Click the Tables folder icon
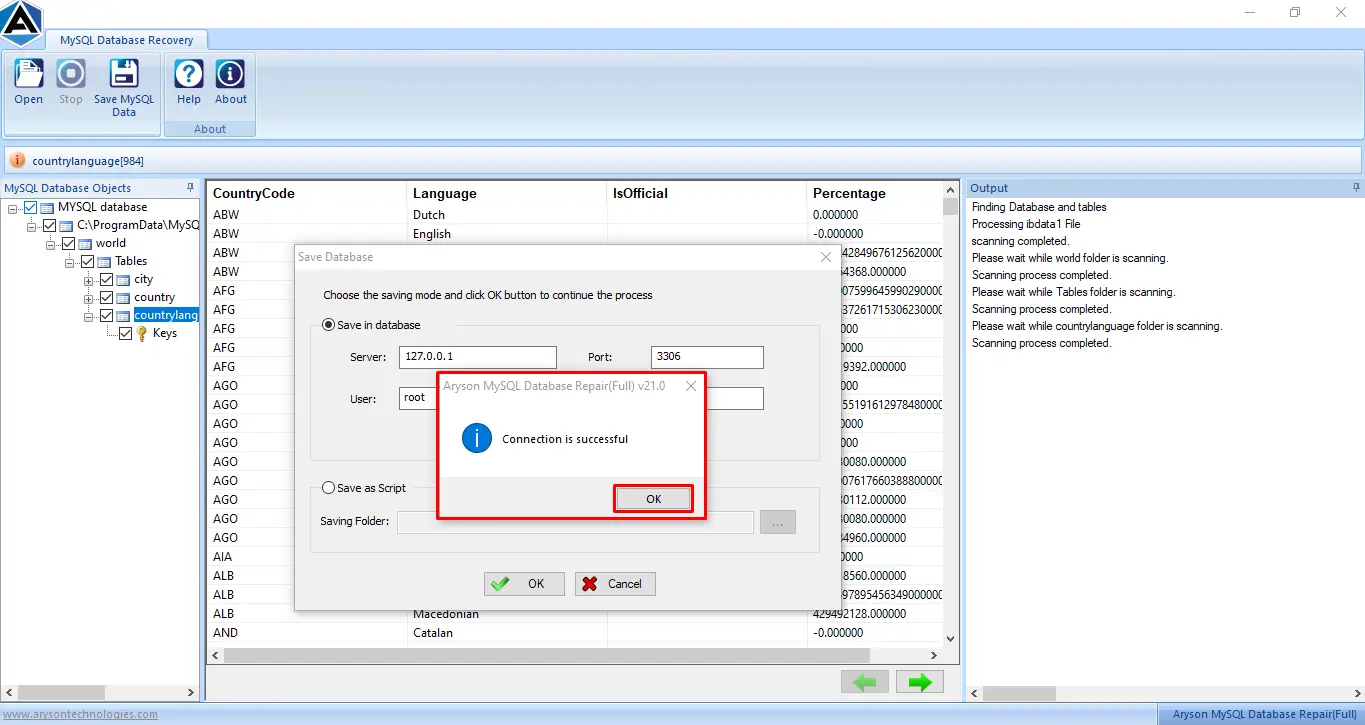 [x=105, y=261]
